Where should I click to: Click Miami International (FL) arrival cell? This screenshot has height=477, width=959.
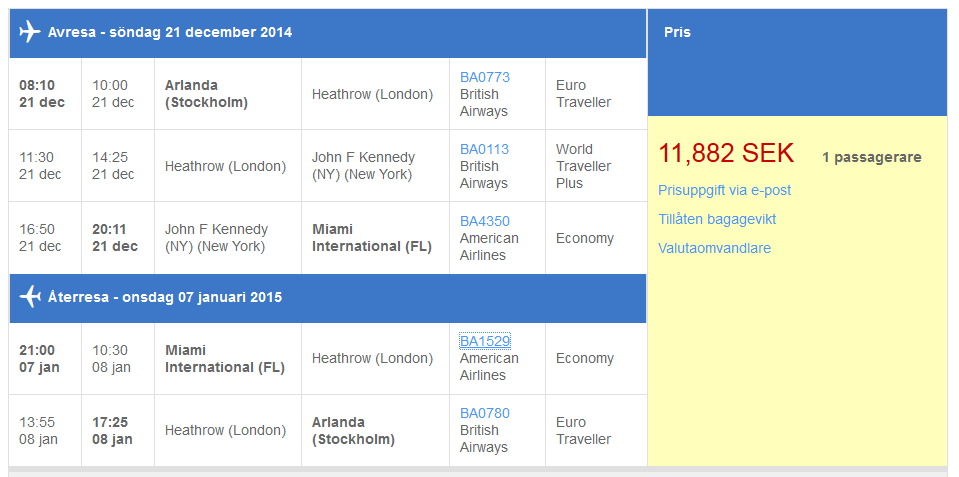pyautogui.click(x=375, y=238)
